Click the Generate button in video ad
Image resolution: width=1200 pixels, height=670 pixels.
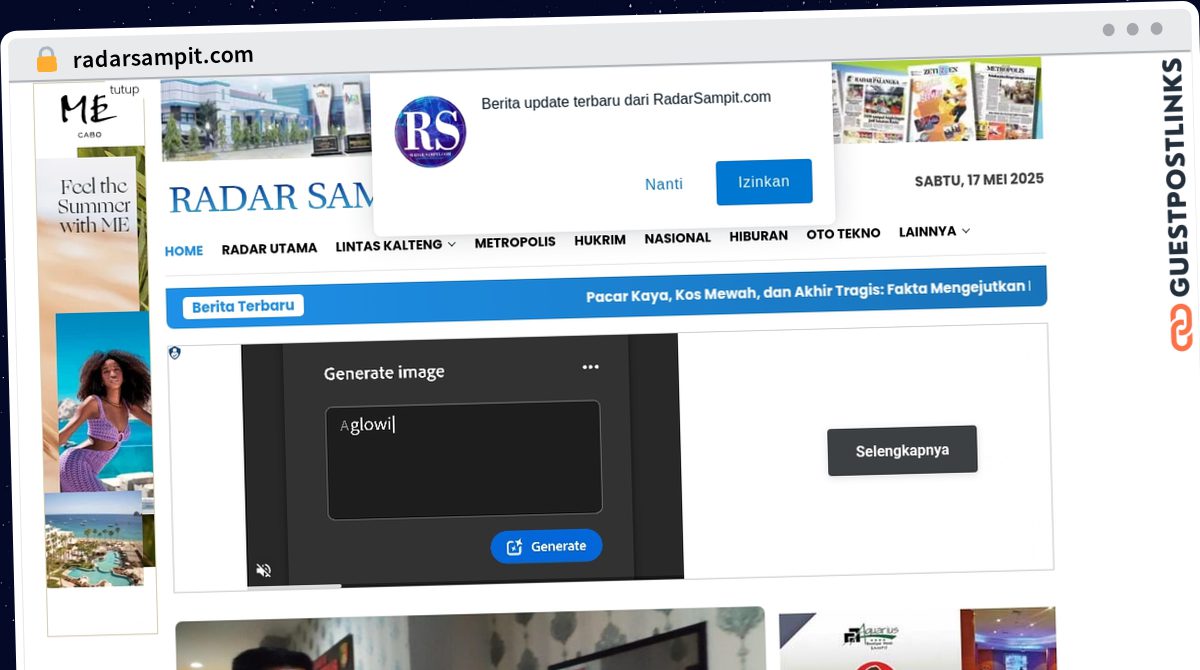[x=546, y=546]
